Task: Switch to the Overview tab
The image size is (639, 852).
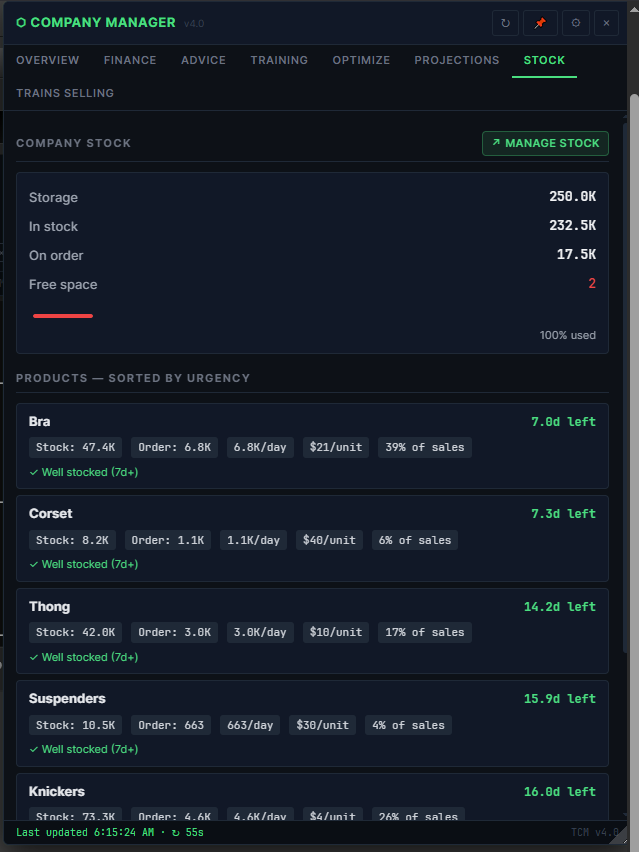Action: pyautogui.click(x=48, y=60)
